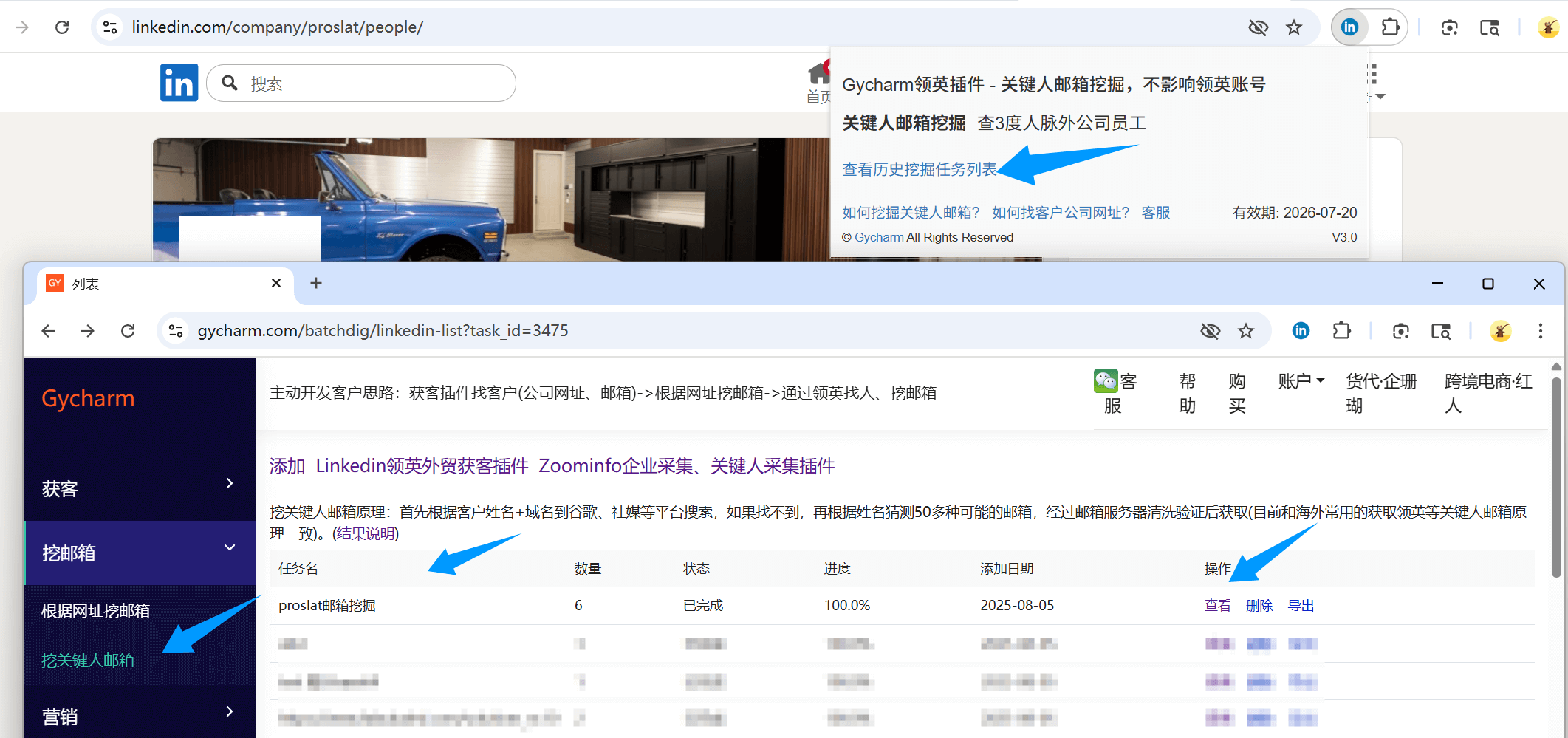1568x738 pixels.
Task: Select the 列表 tab in the front window
Action: (165, 284)
